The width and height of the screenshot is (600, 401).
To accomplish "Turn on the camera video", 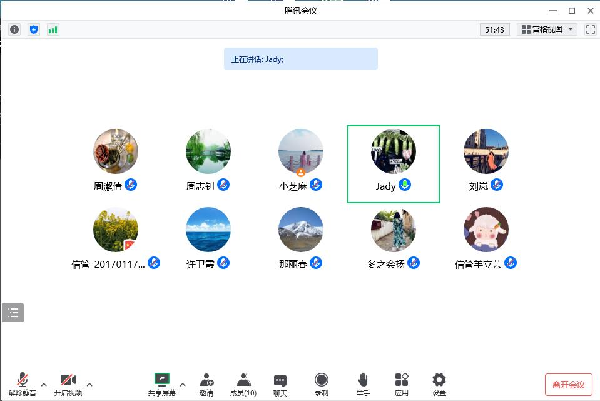I will pyautogui.click(x=68, y=382).
